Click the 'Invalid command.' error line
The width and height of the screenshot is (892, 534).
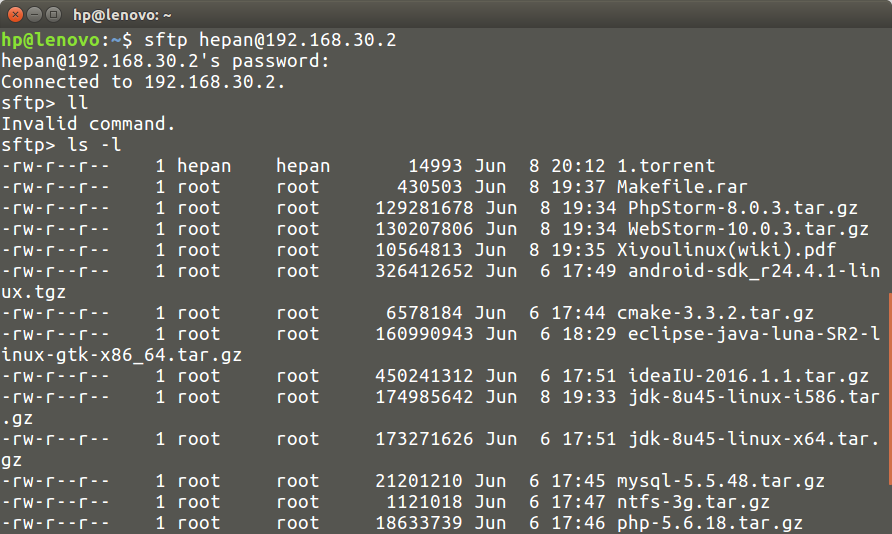point(88,124)
